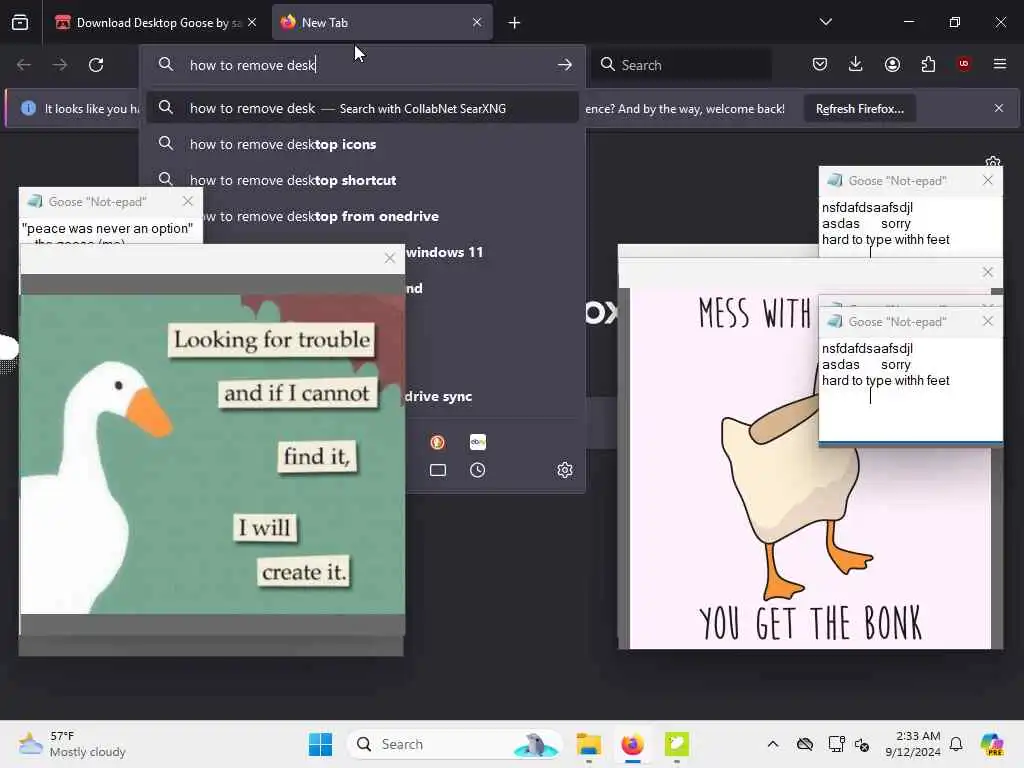Click Firefox icon in taskbar
This screenshot has height=768, width=1024.
pos(632,744)
